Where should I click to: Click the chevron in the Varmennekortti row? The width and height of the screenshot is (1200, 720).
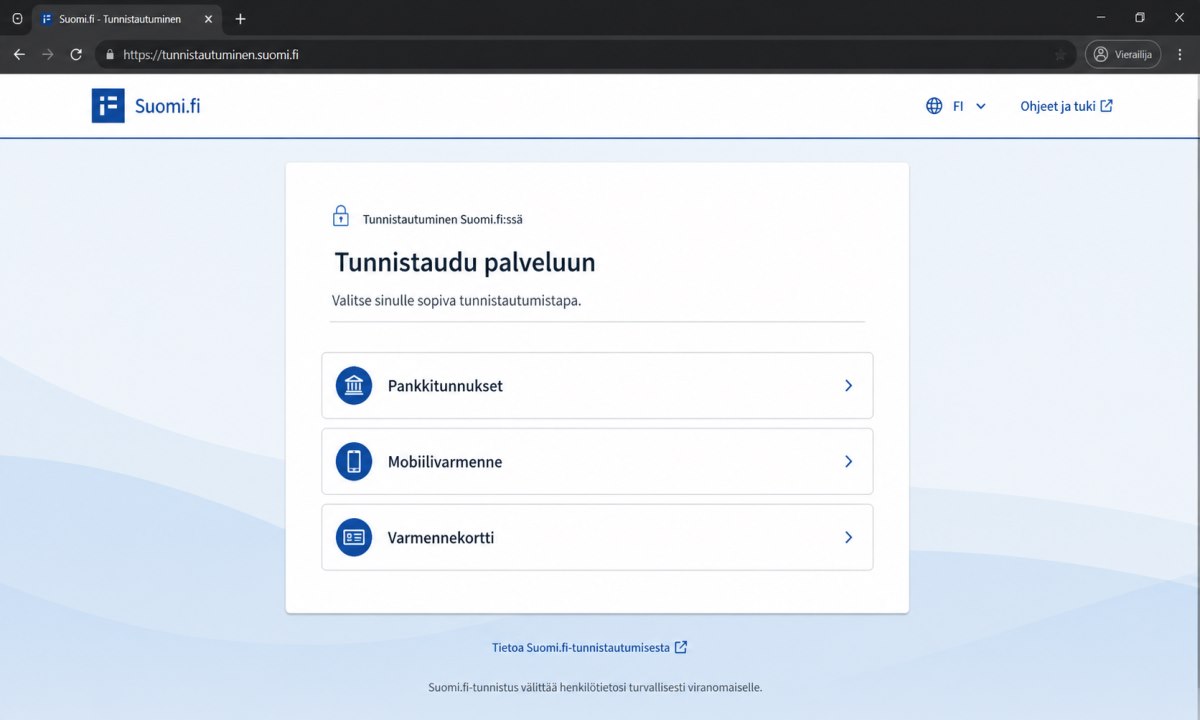[x=848, y=537]
